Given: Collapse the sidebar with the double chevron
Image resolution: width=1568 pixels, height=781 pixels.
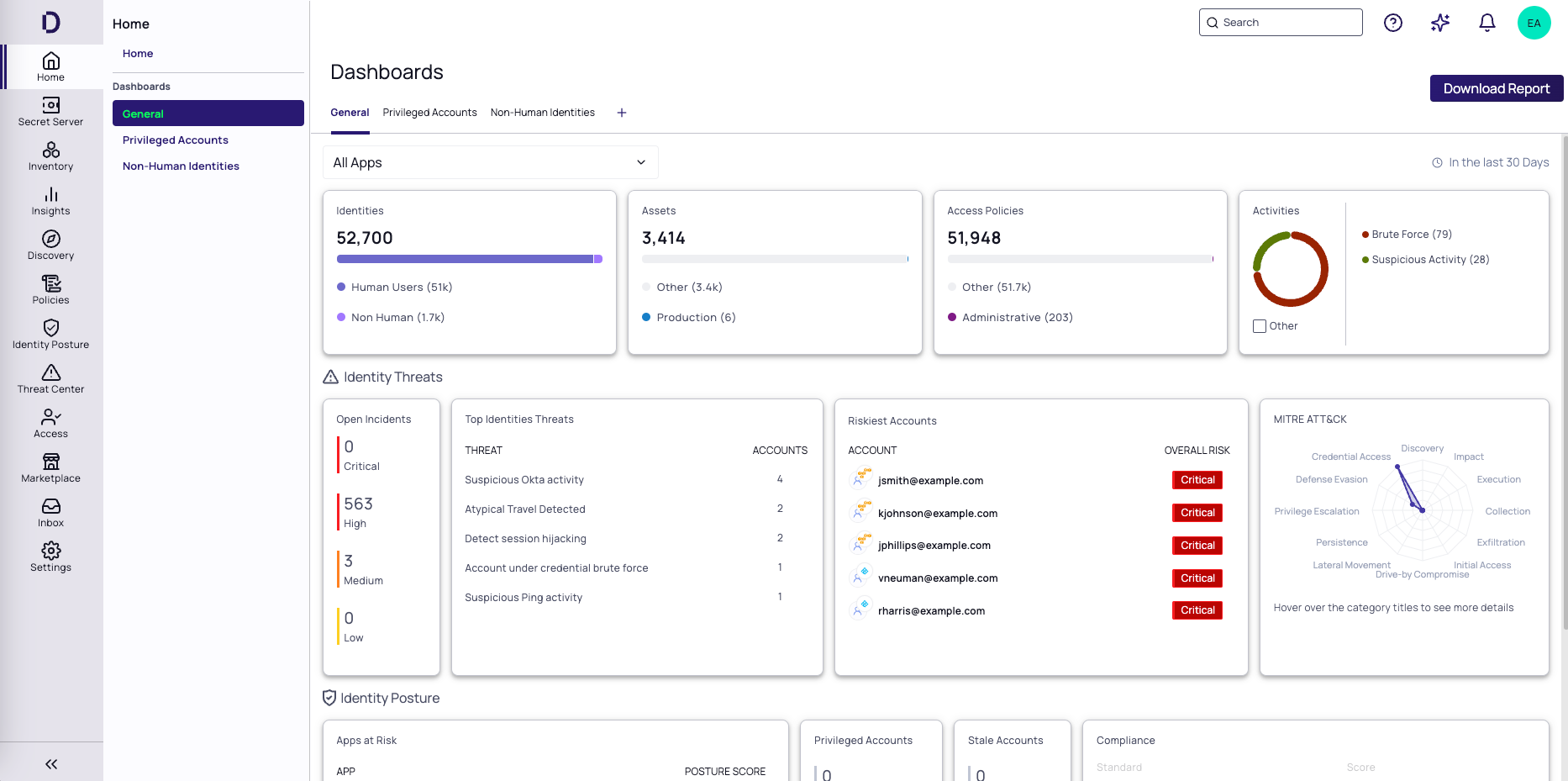Looking at the screenshot, I should (50, 763).
